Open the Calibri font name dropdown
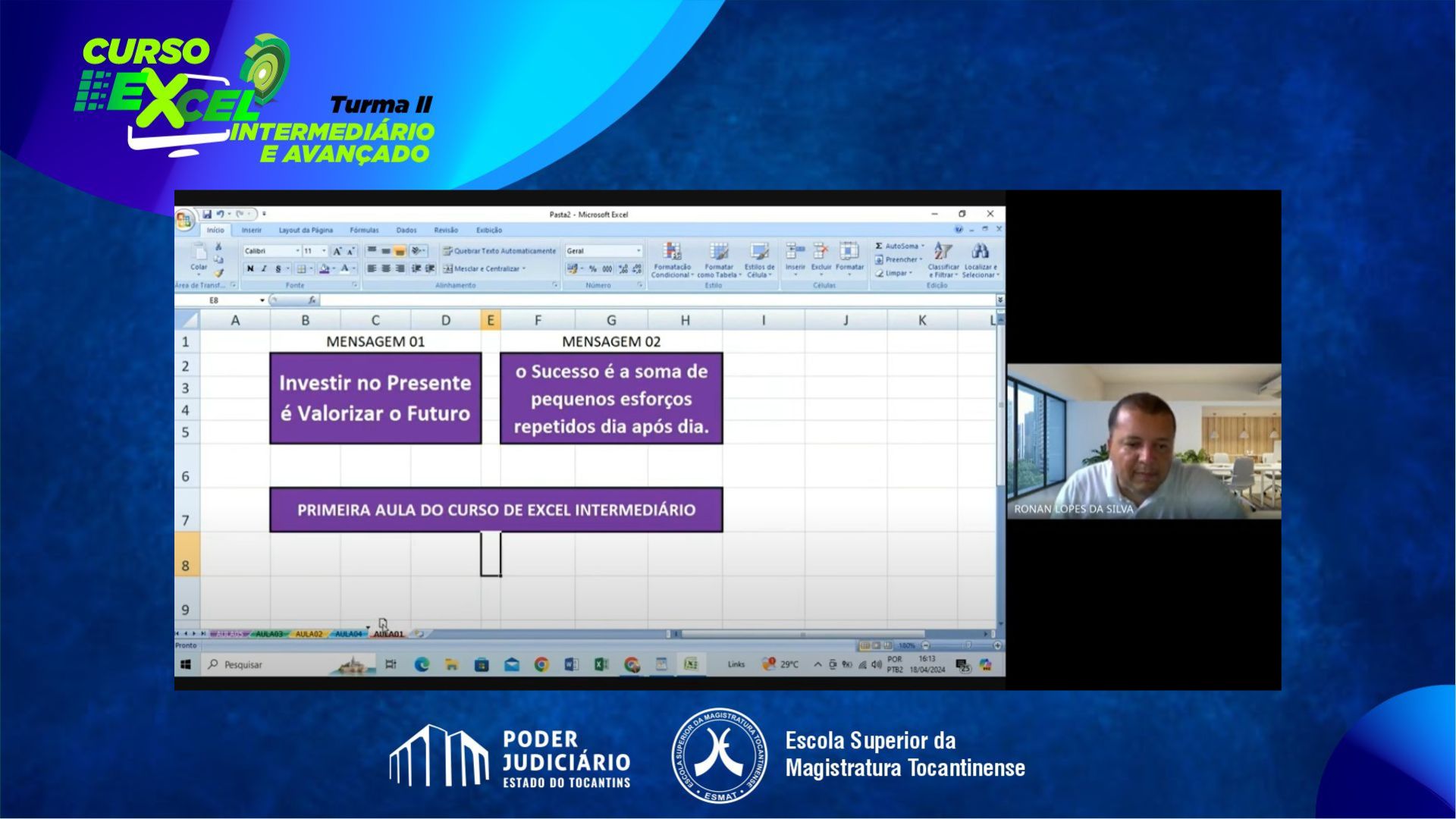Viewport: 1456px width, 819px height. (297, 251)
